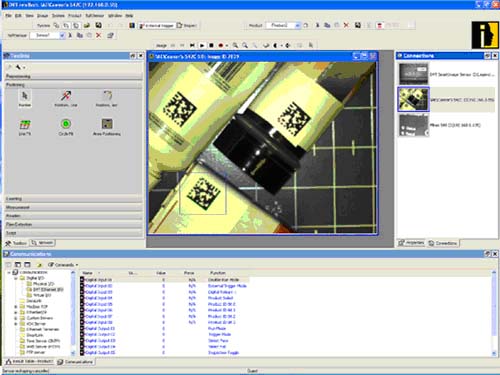Image resolution: width=500 pixels, height=375 pixels.
Task: Click the copy icon in the sensor toolbar
Action: coord(80,35)
